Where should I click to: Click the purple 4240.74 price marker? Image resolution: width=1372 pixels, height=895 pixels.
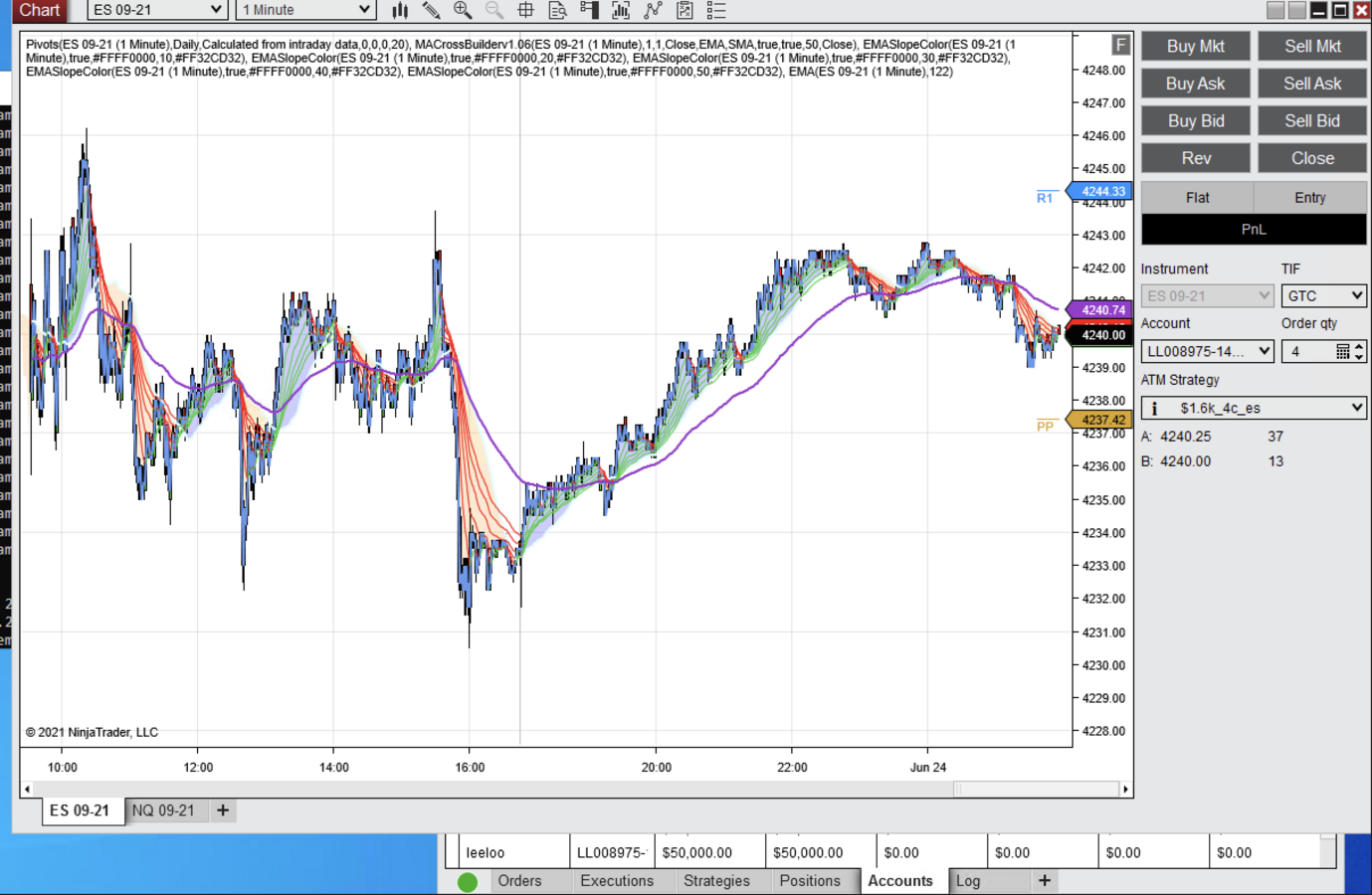click(x=1098, y=310)
